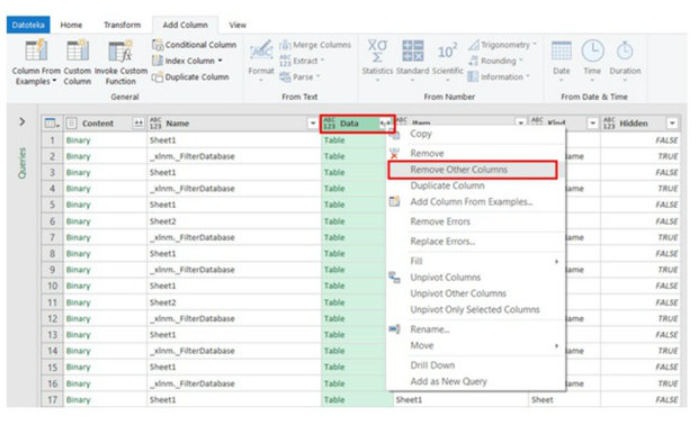Select row number 10
Viewport: 700px width, 443px height.
(52, 286)
